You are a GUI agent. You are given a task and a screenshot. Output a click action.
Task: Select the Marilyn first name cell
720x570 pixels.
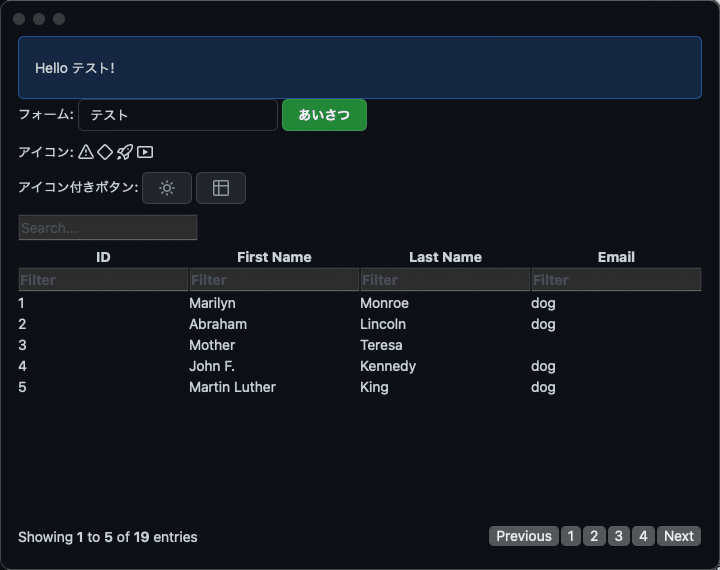[212, 303]
